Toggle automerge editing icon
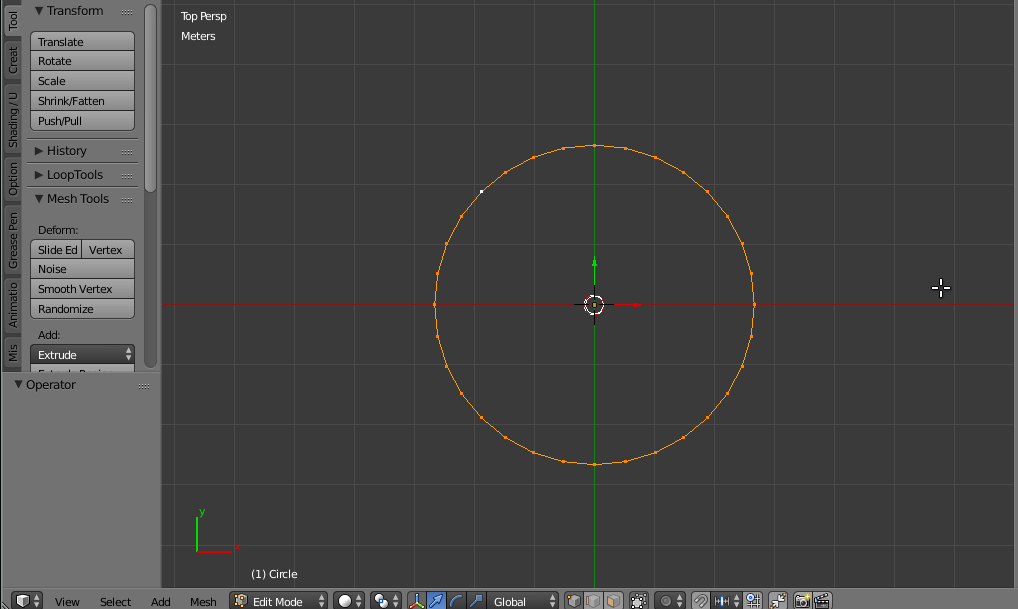 pyautogui.click(x=778, y=601)
